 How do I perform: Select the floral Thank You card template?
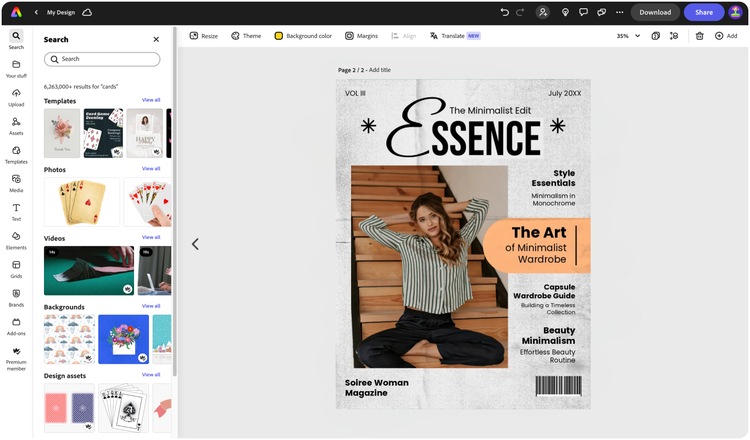click(62, 133)
